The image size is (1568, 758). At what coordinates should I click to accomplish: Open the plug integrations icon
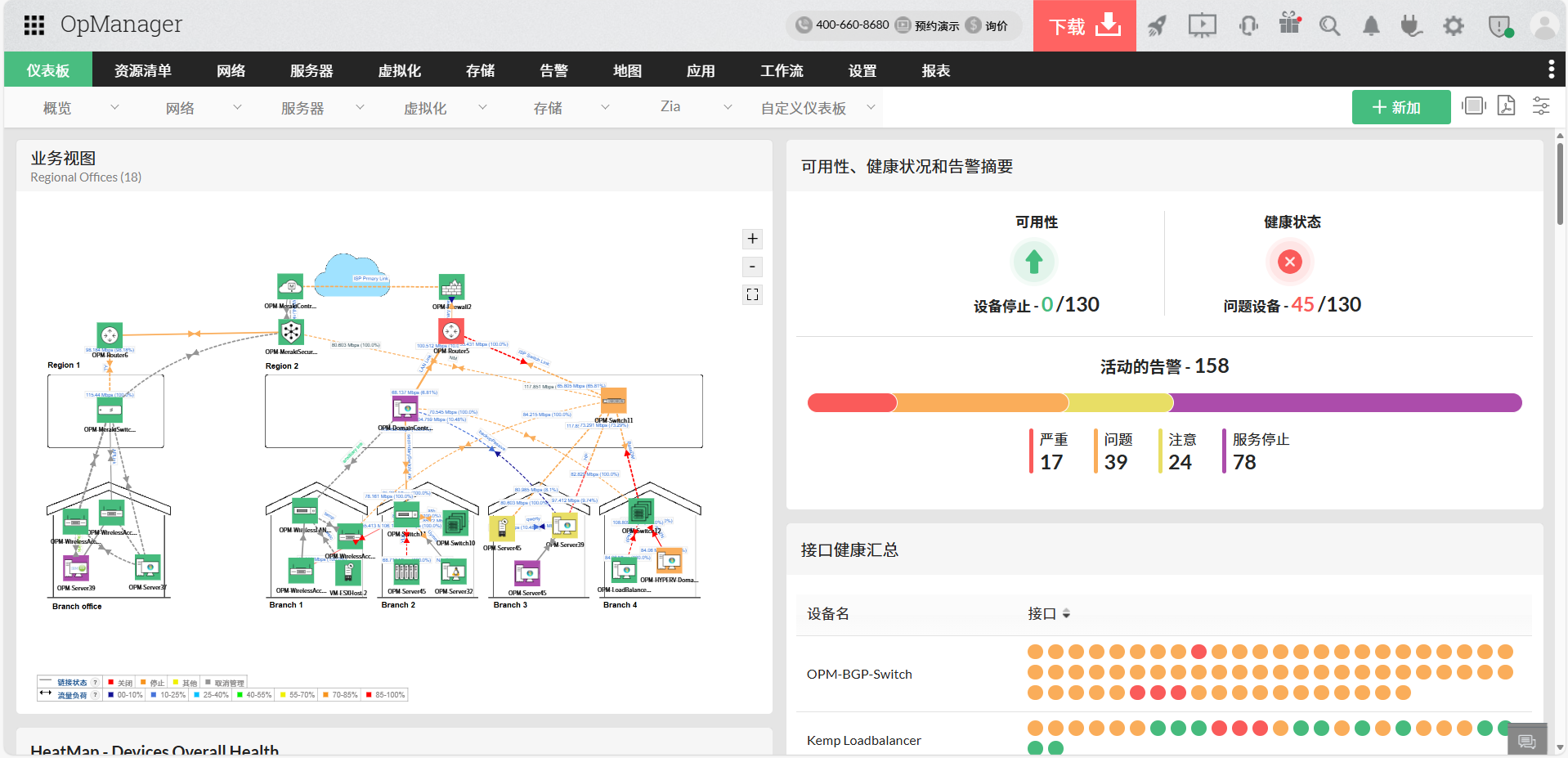1411,25
